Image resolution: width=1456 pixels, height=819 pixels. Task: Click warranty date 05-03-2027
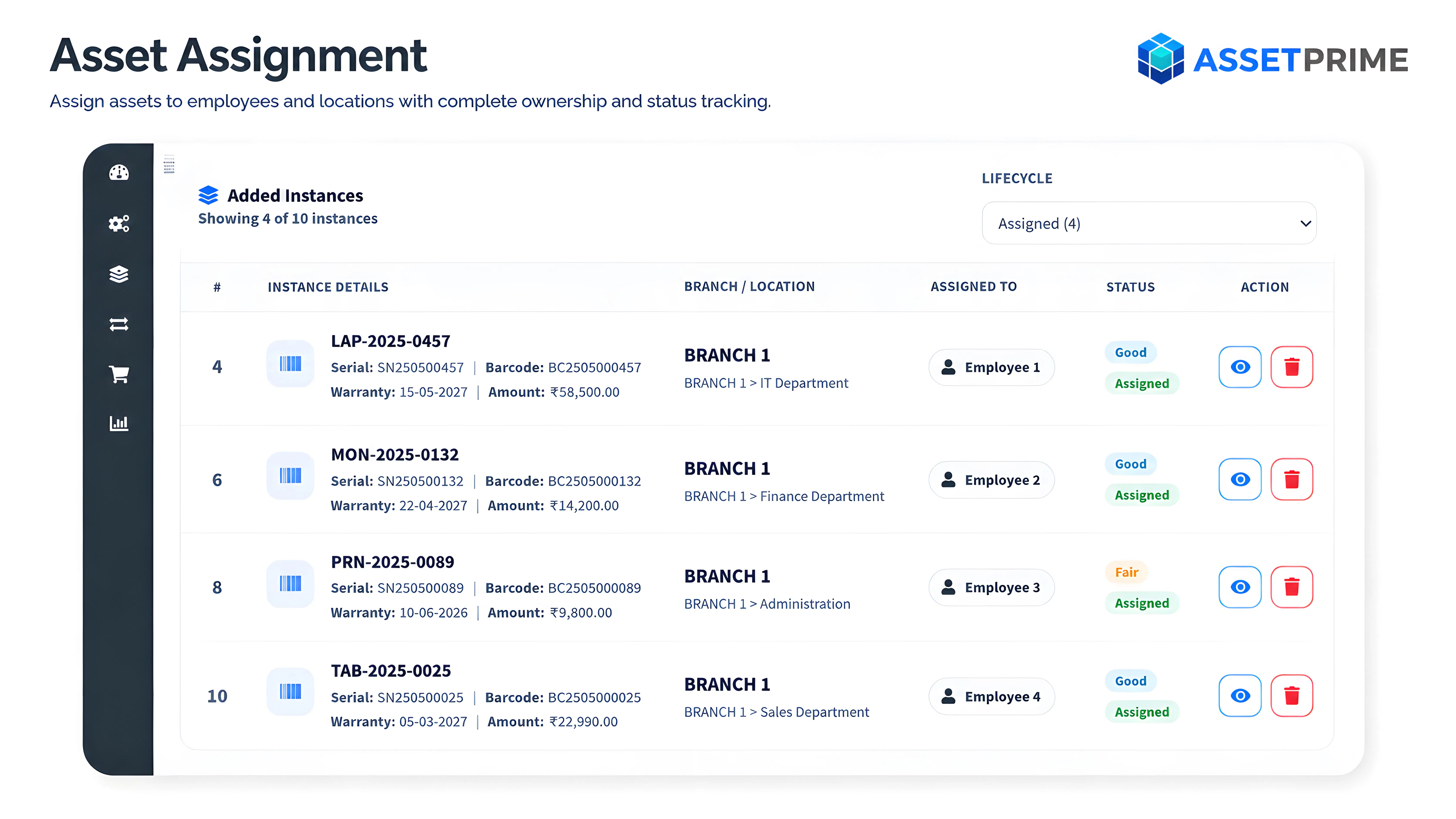coord(433,722)
